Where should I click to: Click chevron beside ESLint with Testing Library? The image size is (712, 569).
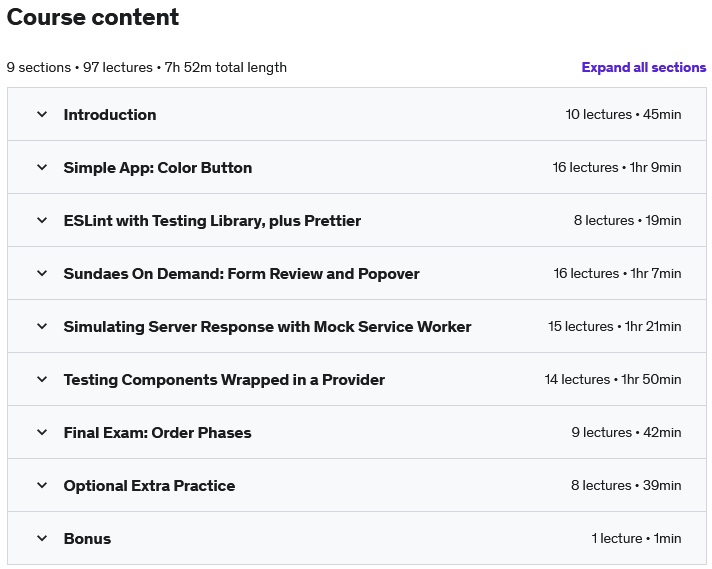[x=42, y=221]
